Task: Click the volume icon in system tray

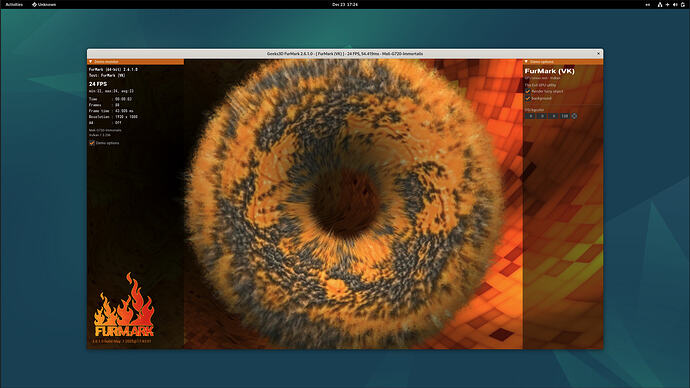Action: (x=675, y=4)
